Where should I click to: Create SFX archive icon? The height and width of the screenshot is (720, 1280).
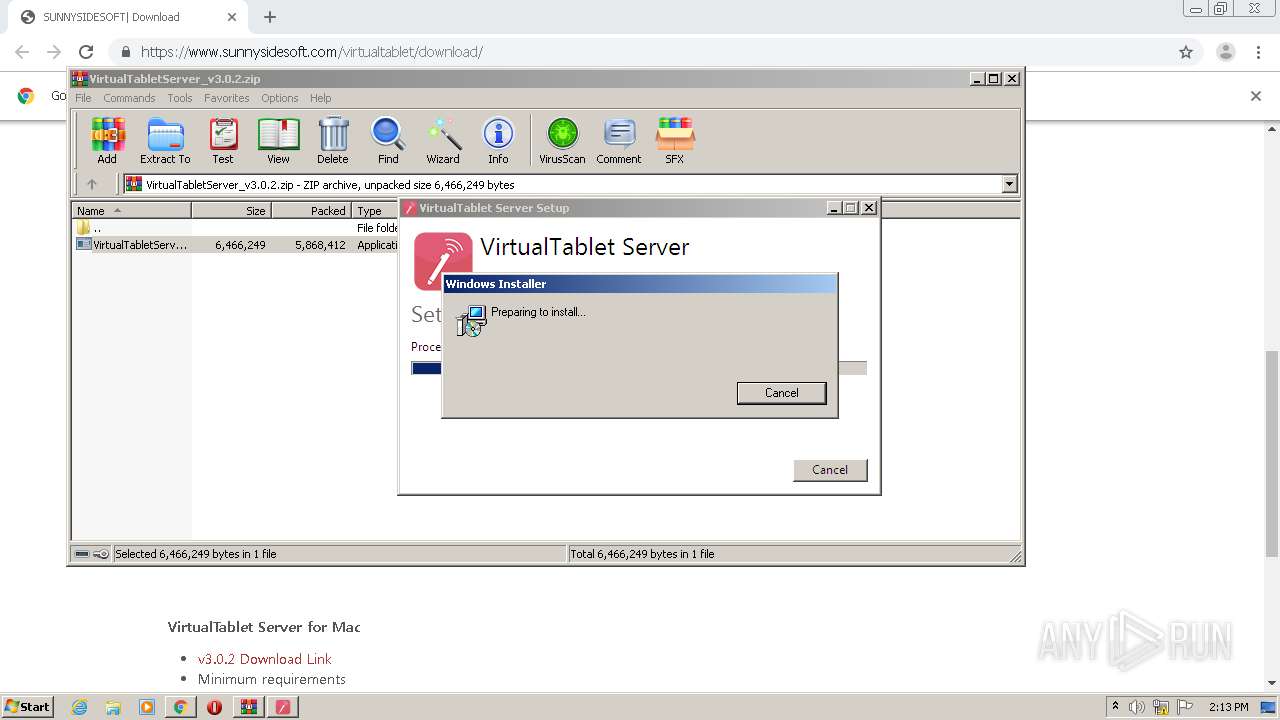[675, 140]
